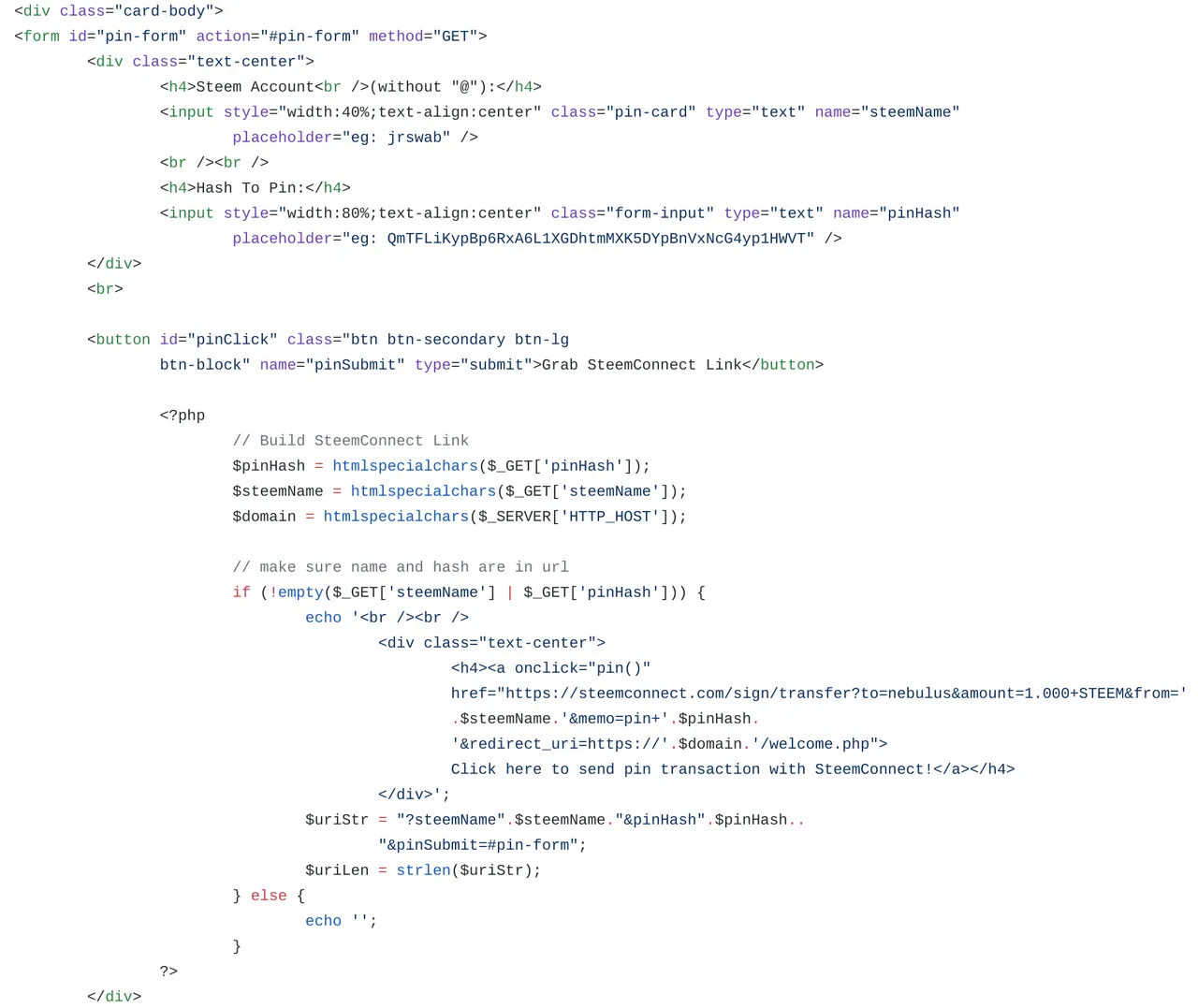Click the comment '// Build SteemConnect Link'
The image size is (1198, 1008).
(351, 441)
